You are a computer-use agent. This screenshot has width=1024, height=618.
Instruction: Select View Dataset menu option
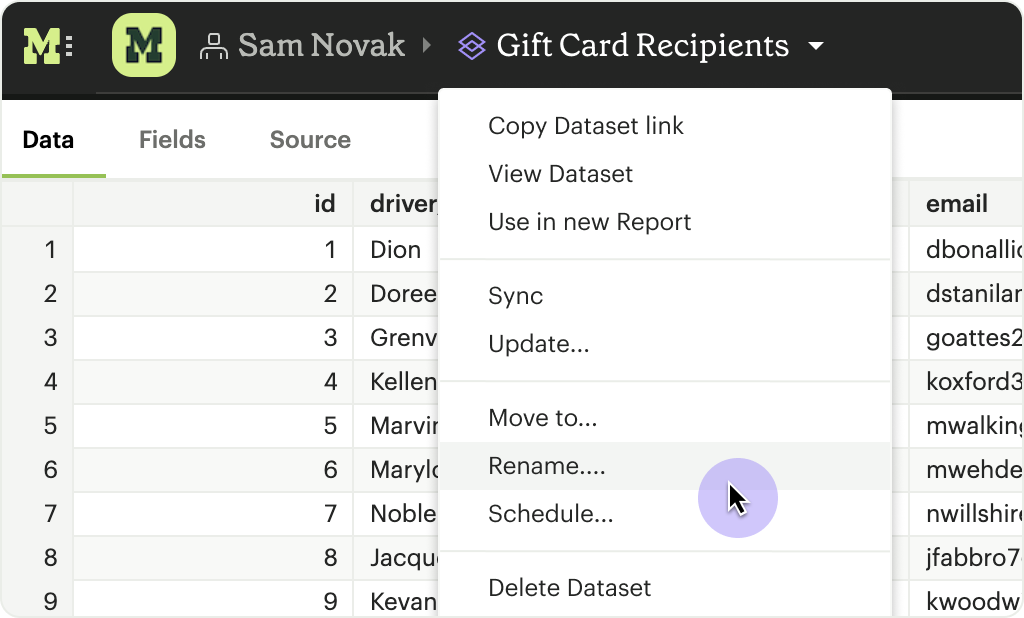click(560, 174)
